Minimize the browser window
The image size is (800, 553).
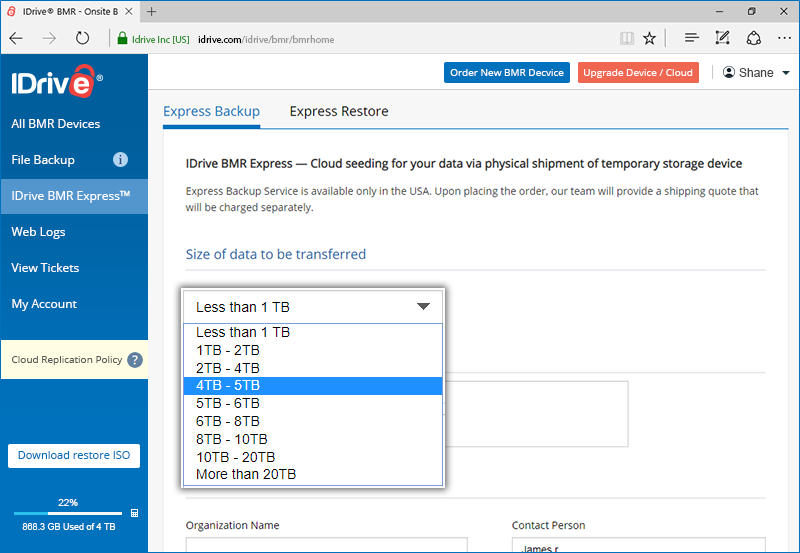719,11
